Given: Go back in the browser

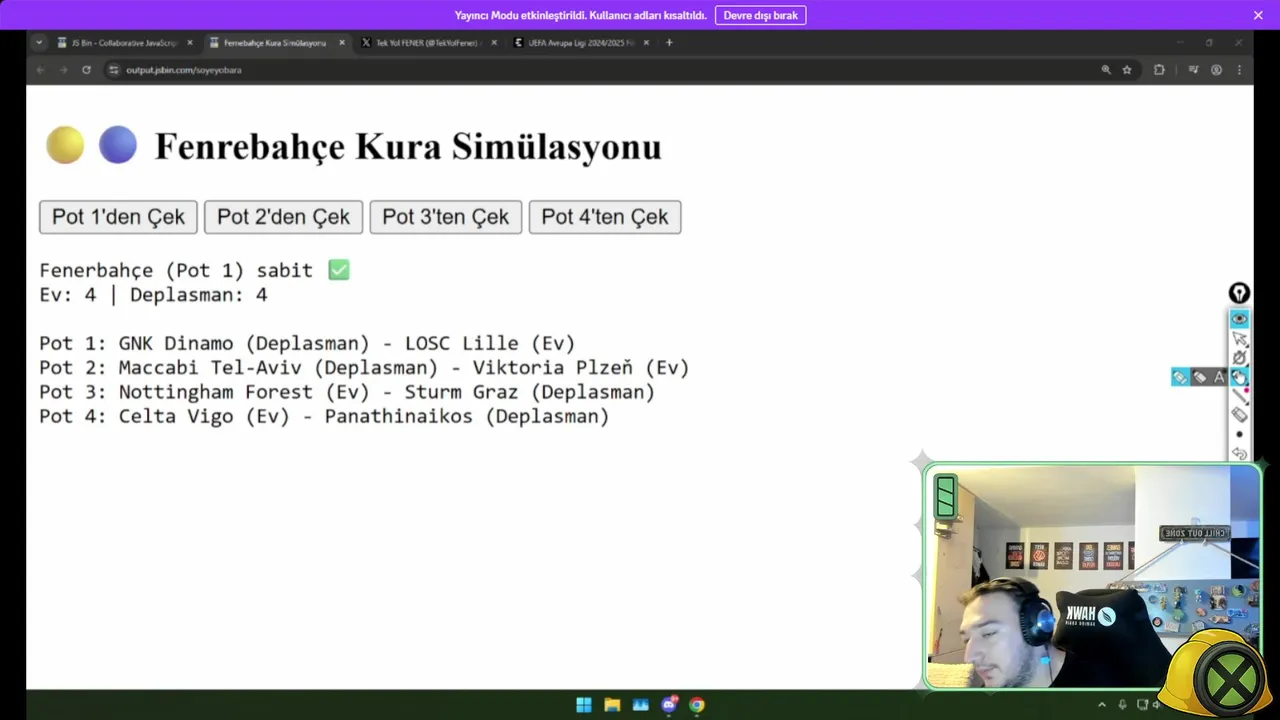Looking at the screenshot, I should 40,70.
